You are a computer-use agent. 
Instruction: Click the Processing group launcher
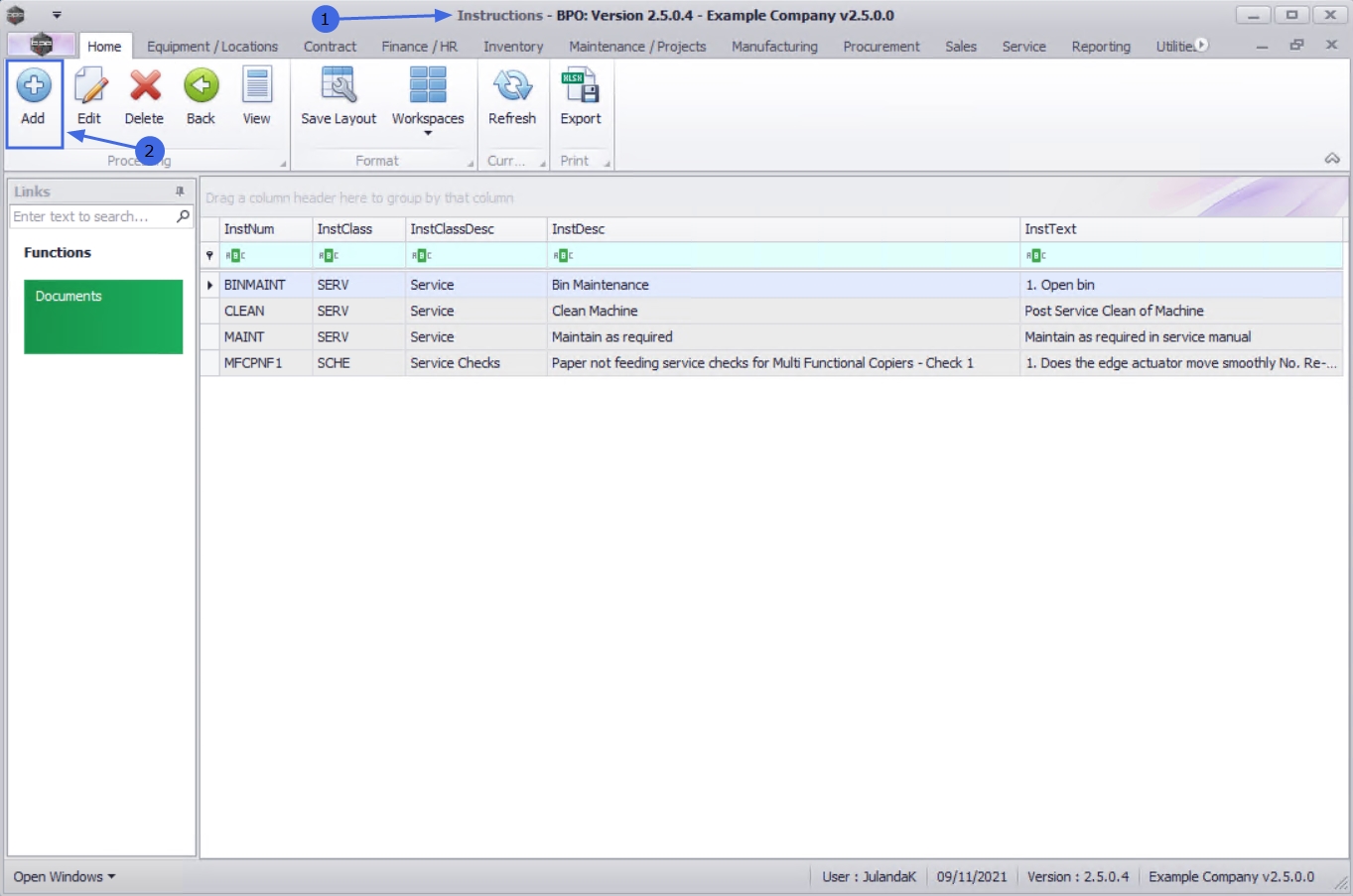coord(283,164)
